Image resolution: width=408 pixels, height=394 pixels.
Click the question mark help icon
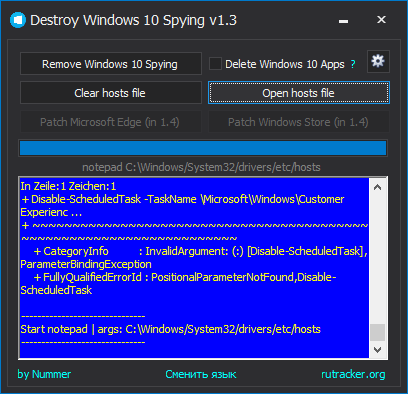click(x=353, y=64)
